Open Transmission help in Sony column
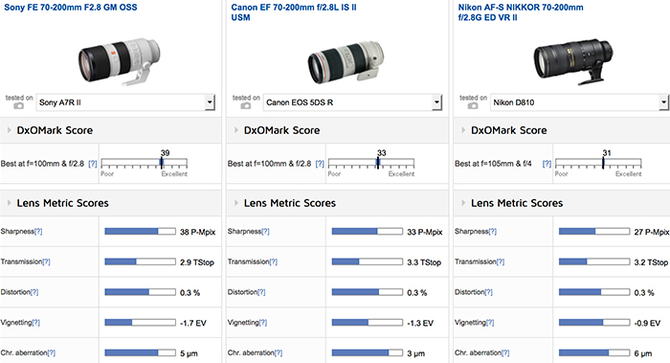670x363 pixels. point(46,262)
